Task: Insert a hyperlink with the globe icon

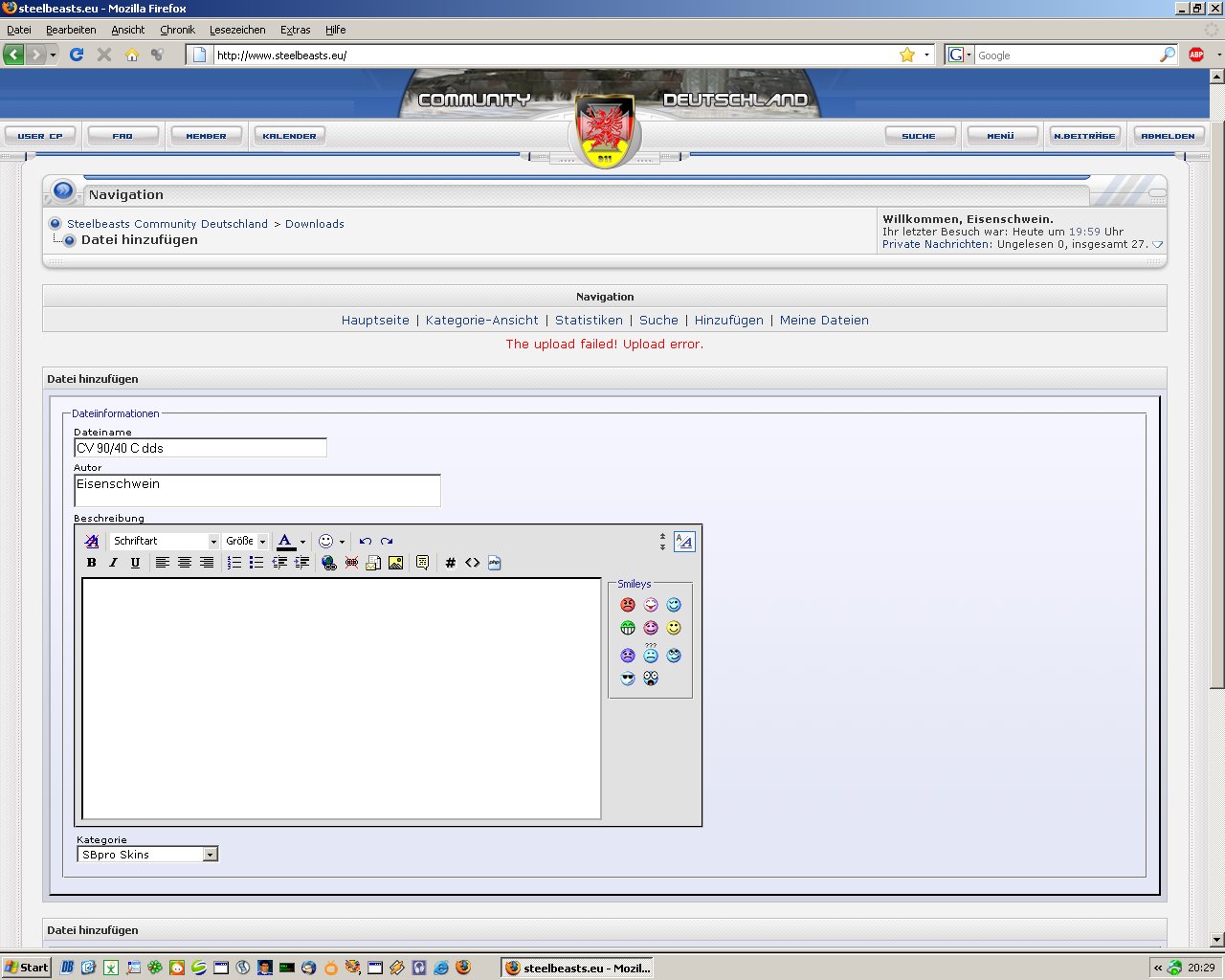Action: coord(329,563)
